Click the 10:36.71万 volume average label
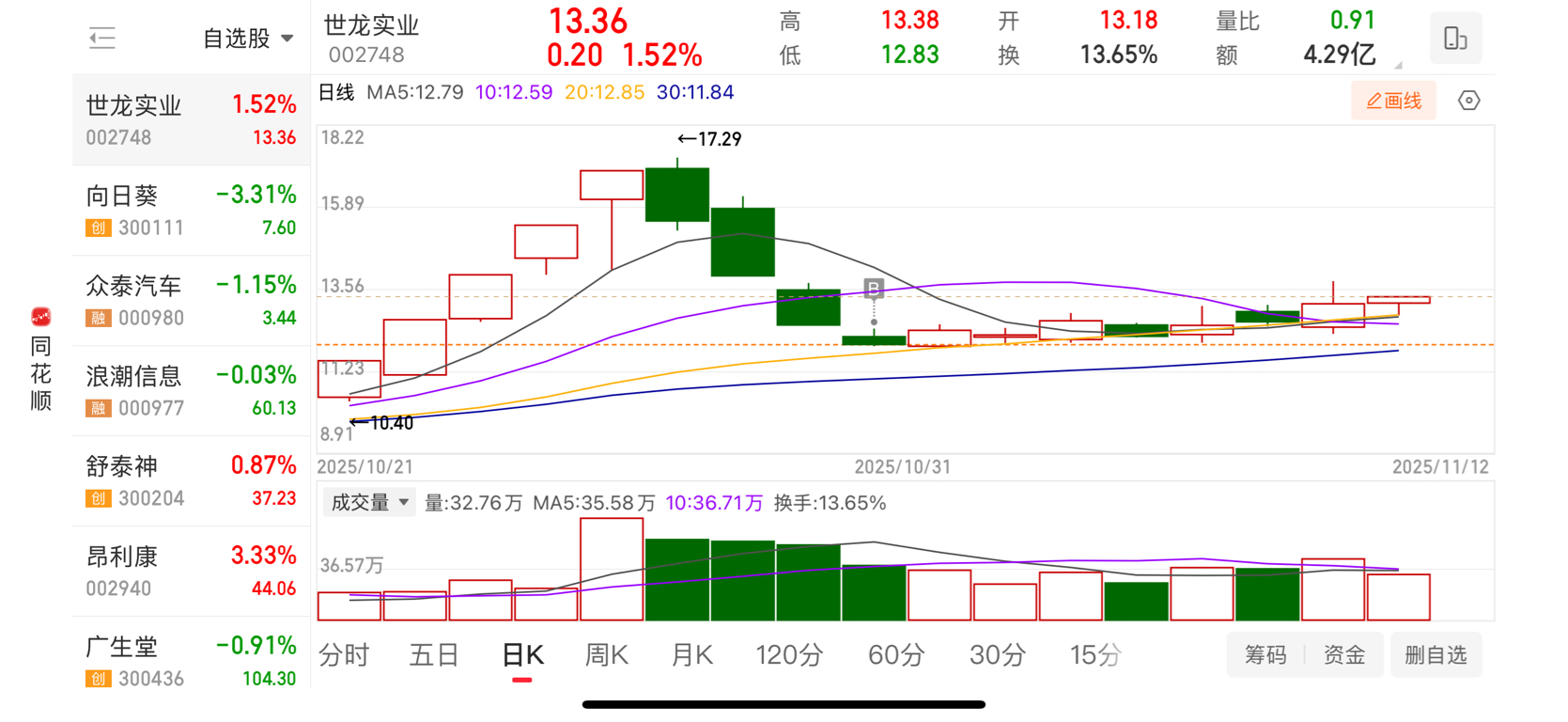Image resolution: width=1568 pixels, height=722 pixels. [714, 503]
